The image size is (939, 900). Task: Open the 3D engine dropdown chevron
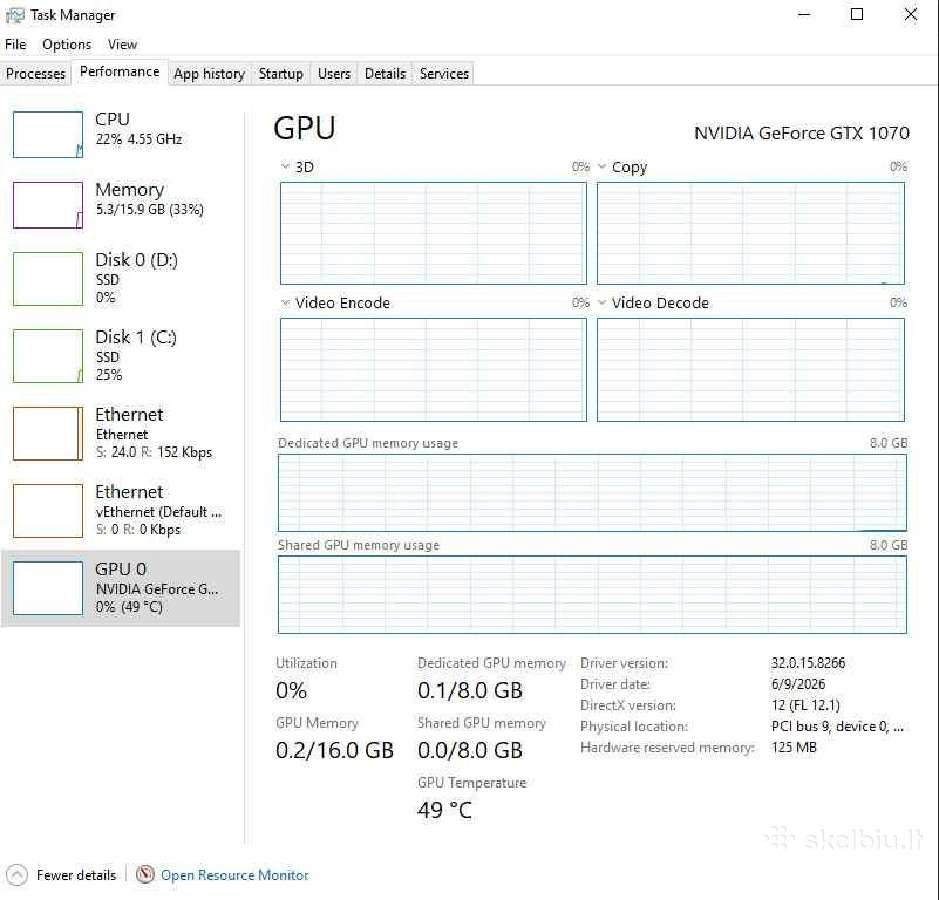tap(285, 166)
